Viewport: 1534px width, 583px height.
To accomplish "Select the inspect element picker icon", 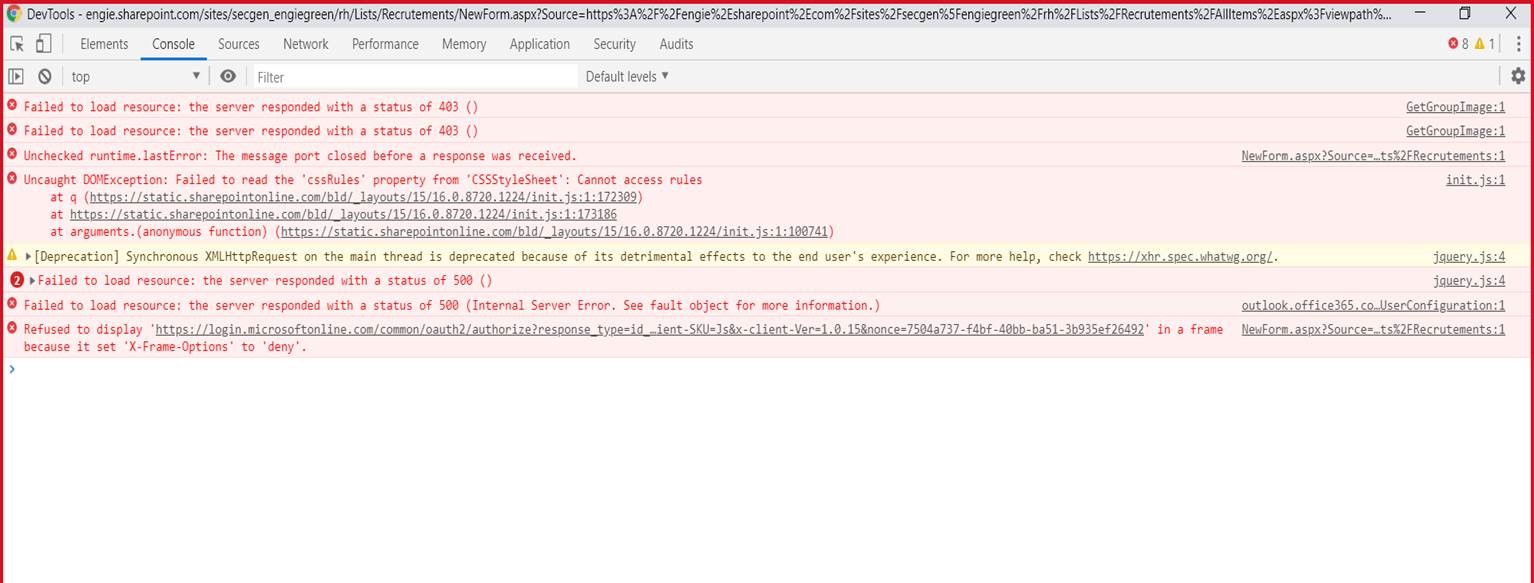I will (x=17, y=44).
